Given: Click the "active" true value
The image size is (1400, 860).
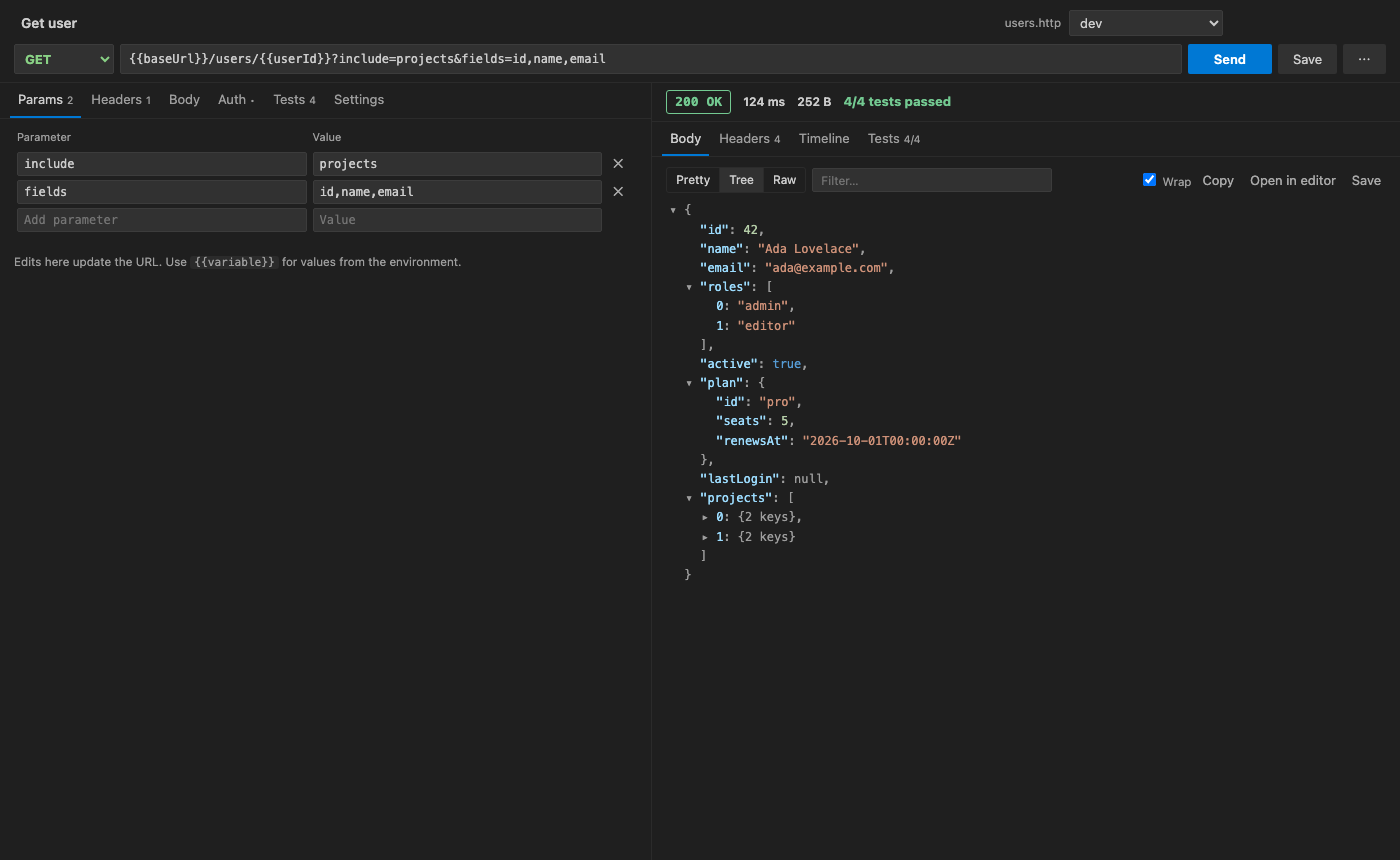Looking at the screenshot, I should (x=786, y=364).
